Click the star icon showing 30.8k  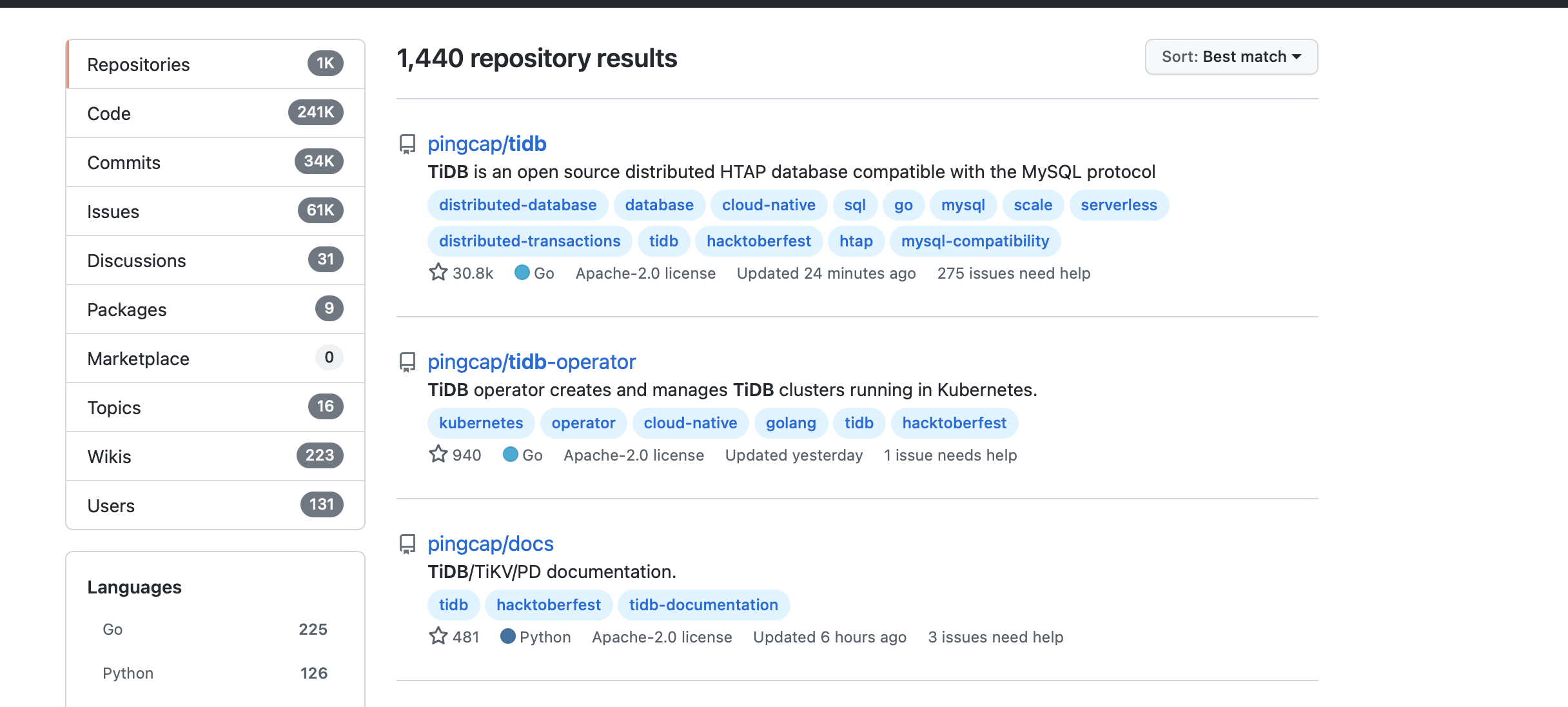pos(438,272)
